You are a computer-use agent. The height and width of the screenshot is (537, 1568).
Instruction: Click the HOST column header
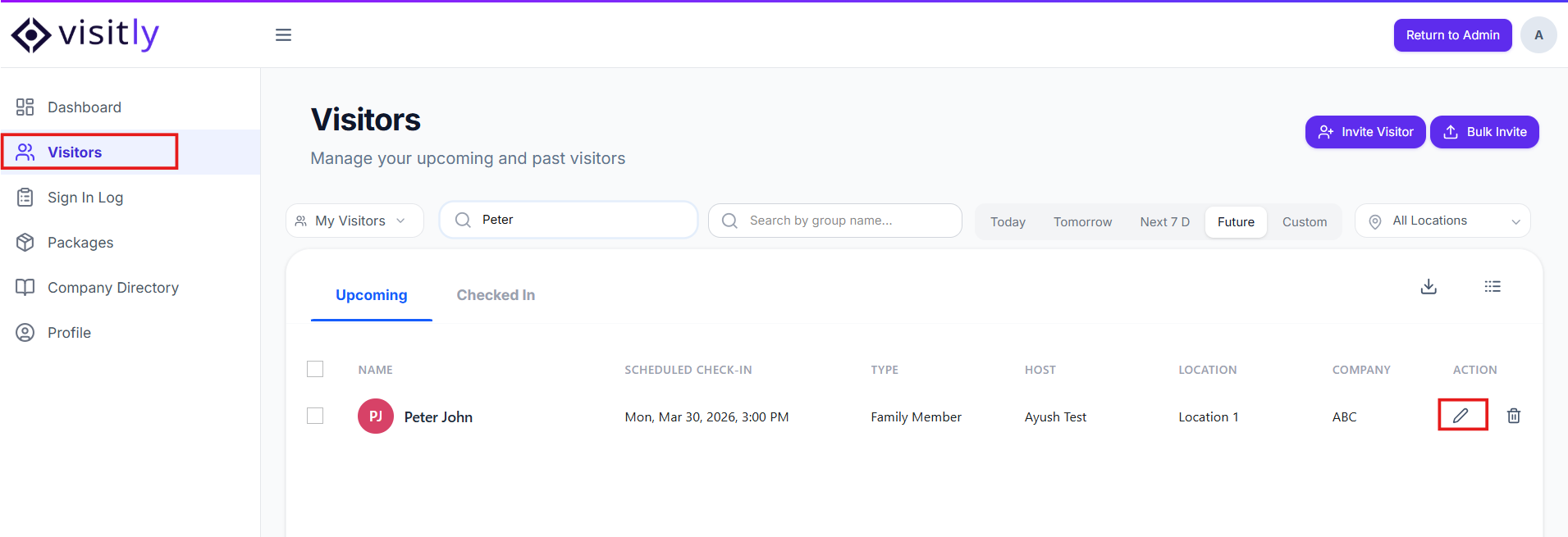click(1040, 370)
